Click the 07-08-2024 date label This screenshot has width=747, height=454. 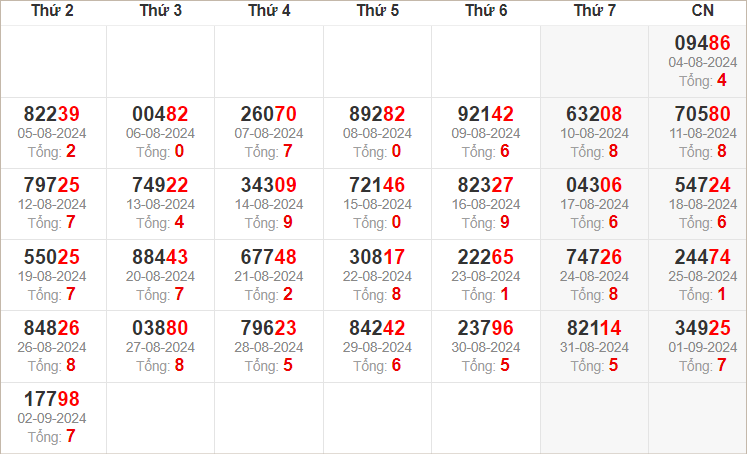tap(269, 133)
